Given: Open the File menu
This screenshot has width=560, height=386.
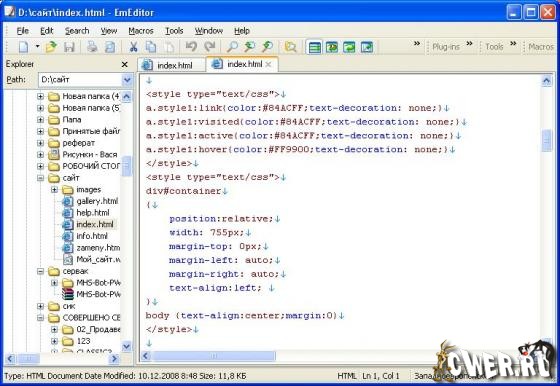Looking at the screenshot, I should pyautogui.click(x=22, y=31).
